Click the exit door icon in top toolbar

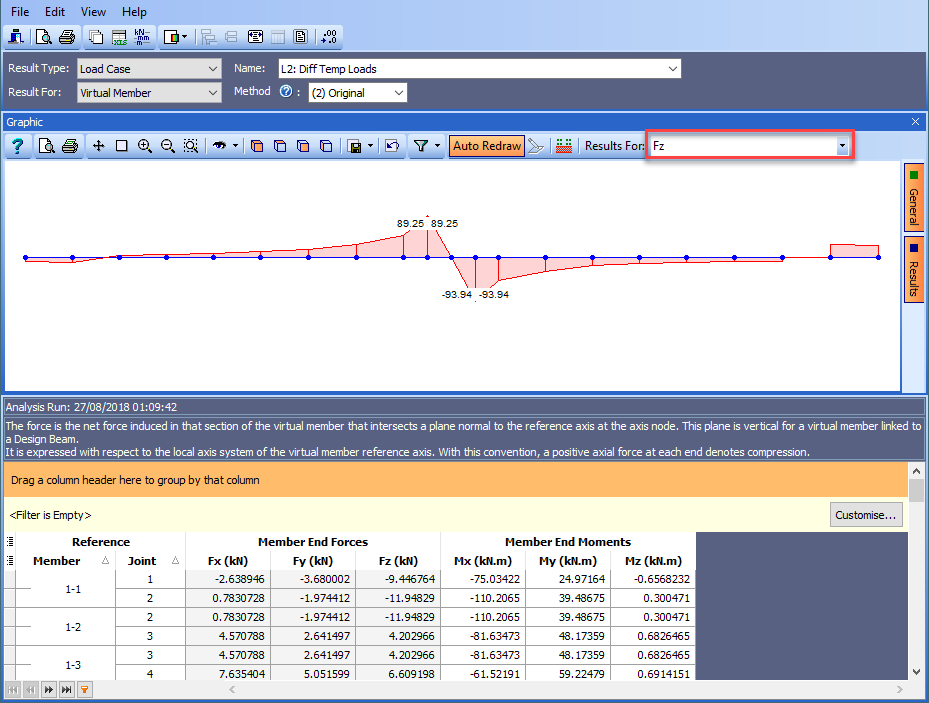[x=16, y=37]
